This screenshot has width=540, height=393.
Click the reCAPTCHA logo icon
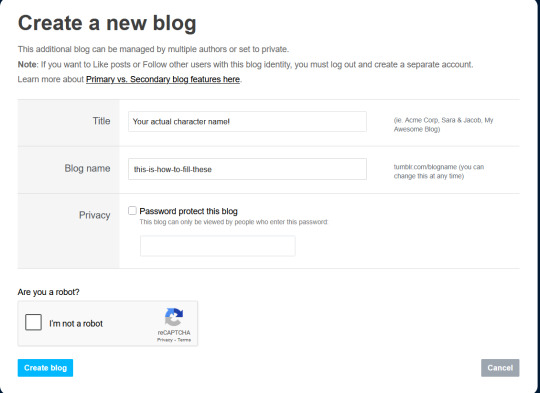pyautogui.click(x=174, y=317)
